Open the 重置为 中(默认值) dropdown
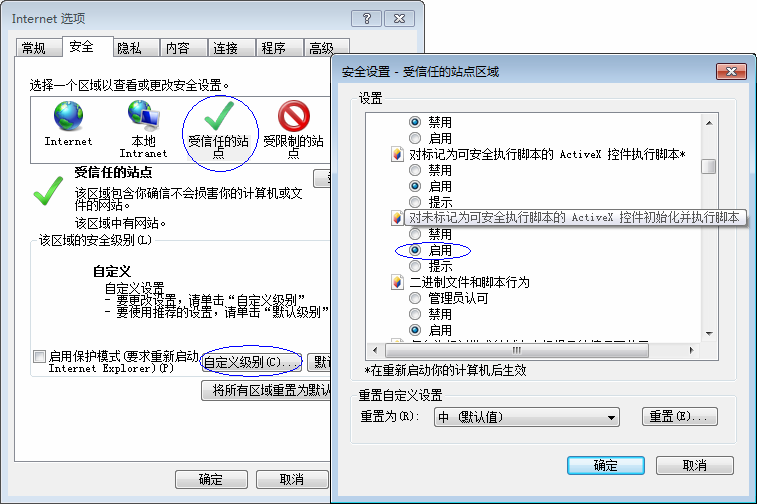757x504 pixels. pyautogui.click(x=527, y=417)
